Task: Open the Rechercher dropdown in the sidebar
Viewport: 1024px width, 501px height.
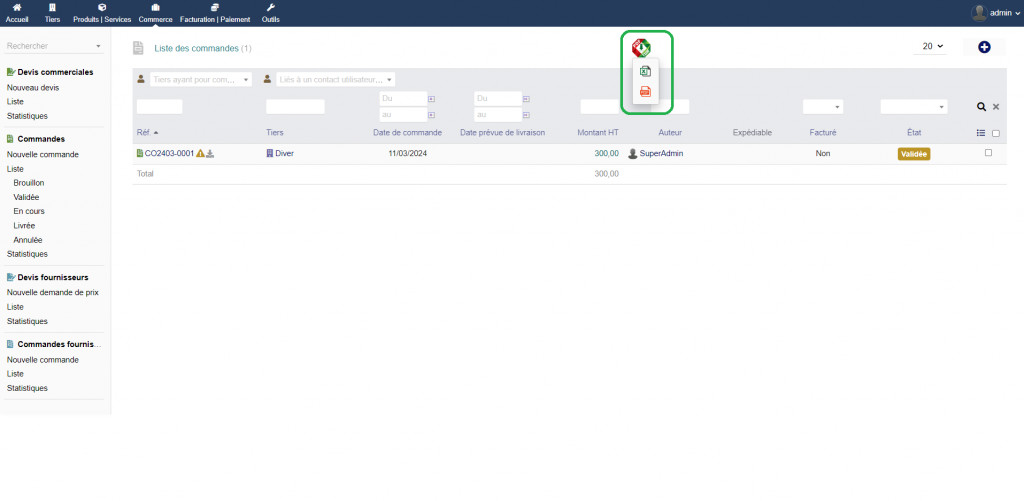Action: click(54, 46)
